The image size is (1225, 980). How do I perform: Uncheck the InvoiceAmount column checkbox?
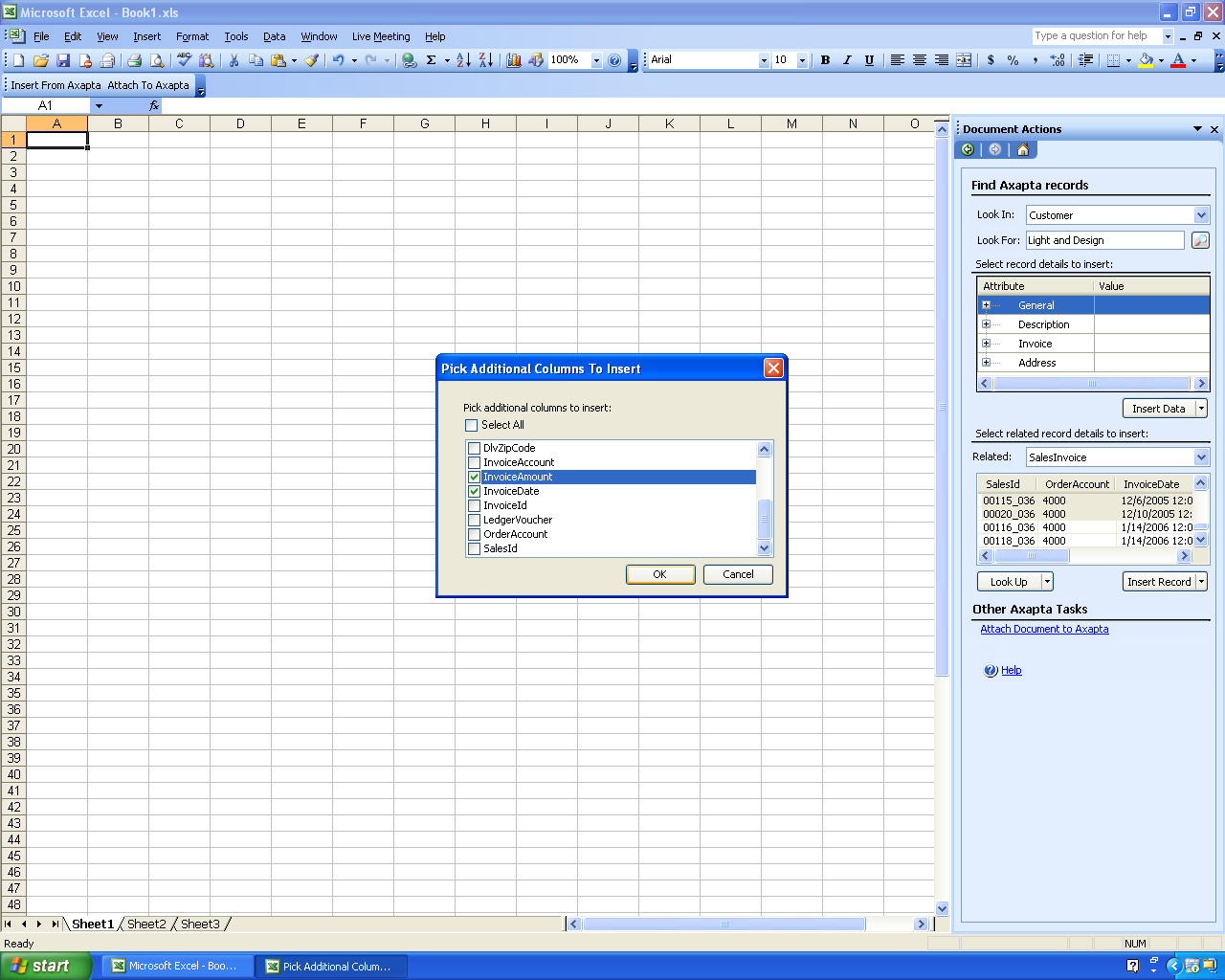click(474, 477)
